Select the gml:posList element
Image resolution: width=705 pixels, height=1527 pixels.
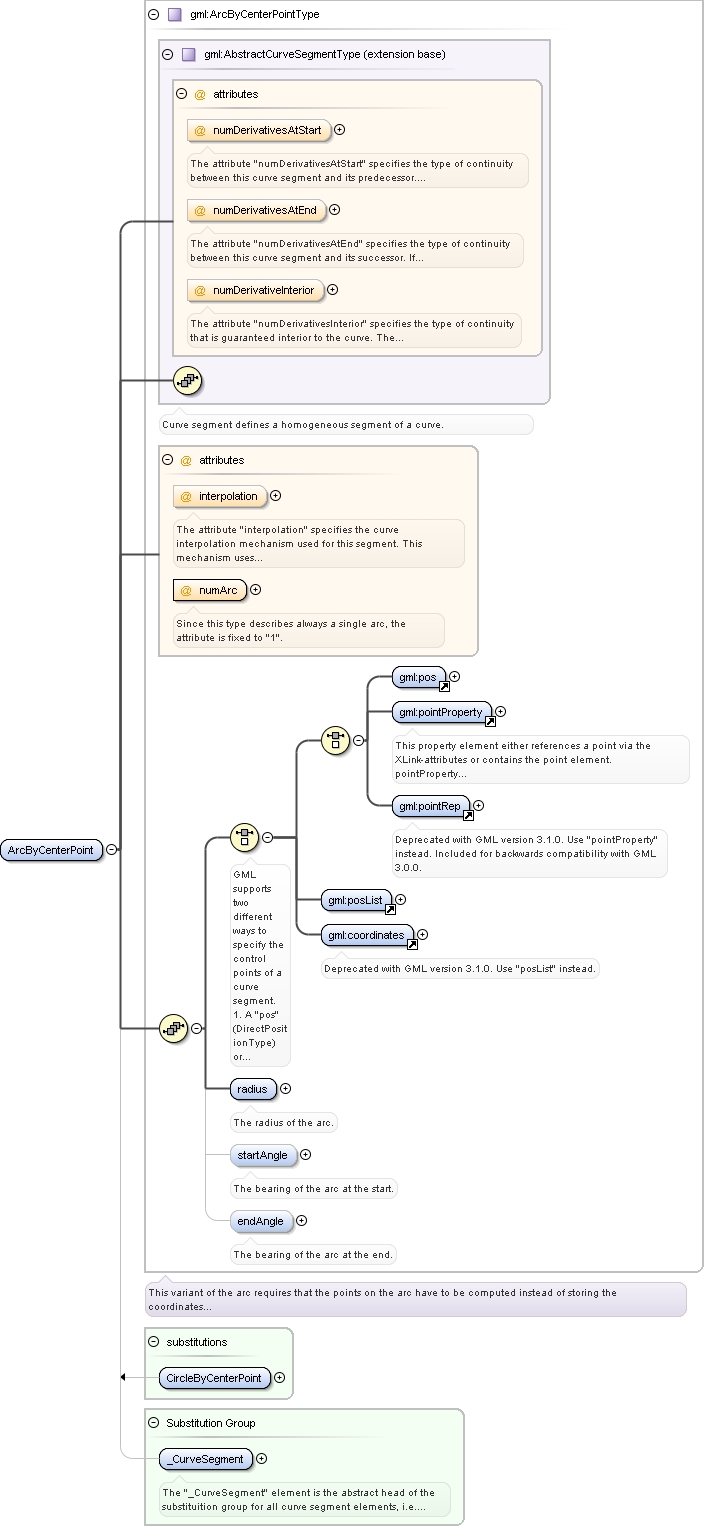point(357,901)
